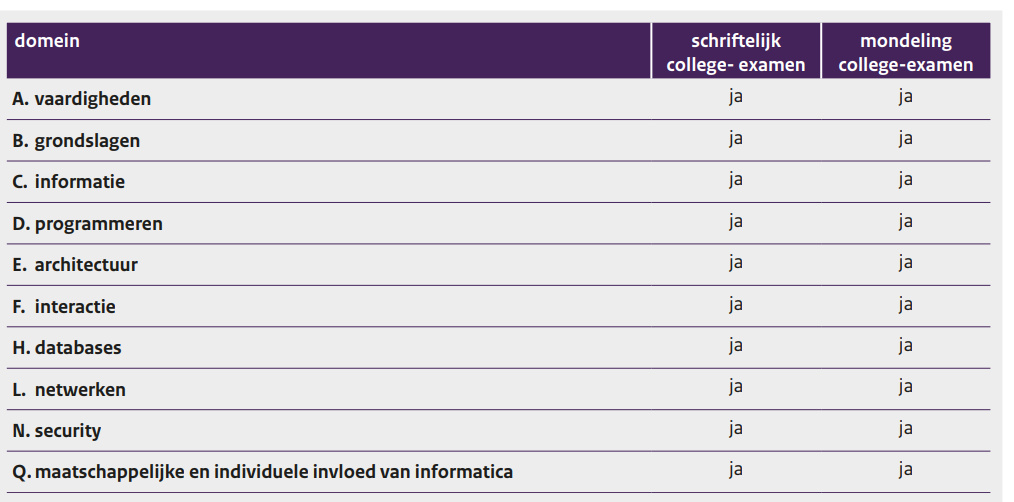Screen dimensions: 1014x502
Task: Click the 'C. informatie' domain text
Action: [x=69, y=182]
